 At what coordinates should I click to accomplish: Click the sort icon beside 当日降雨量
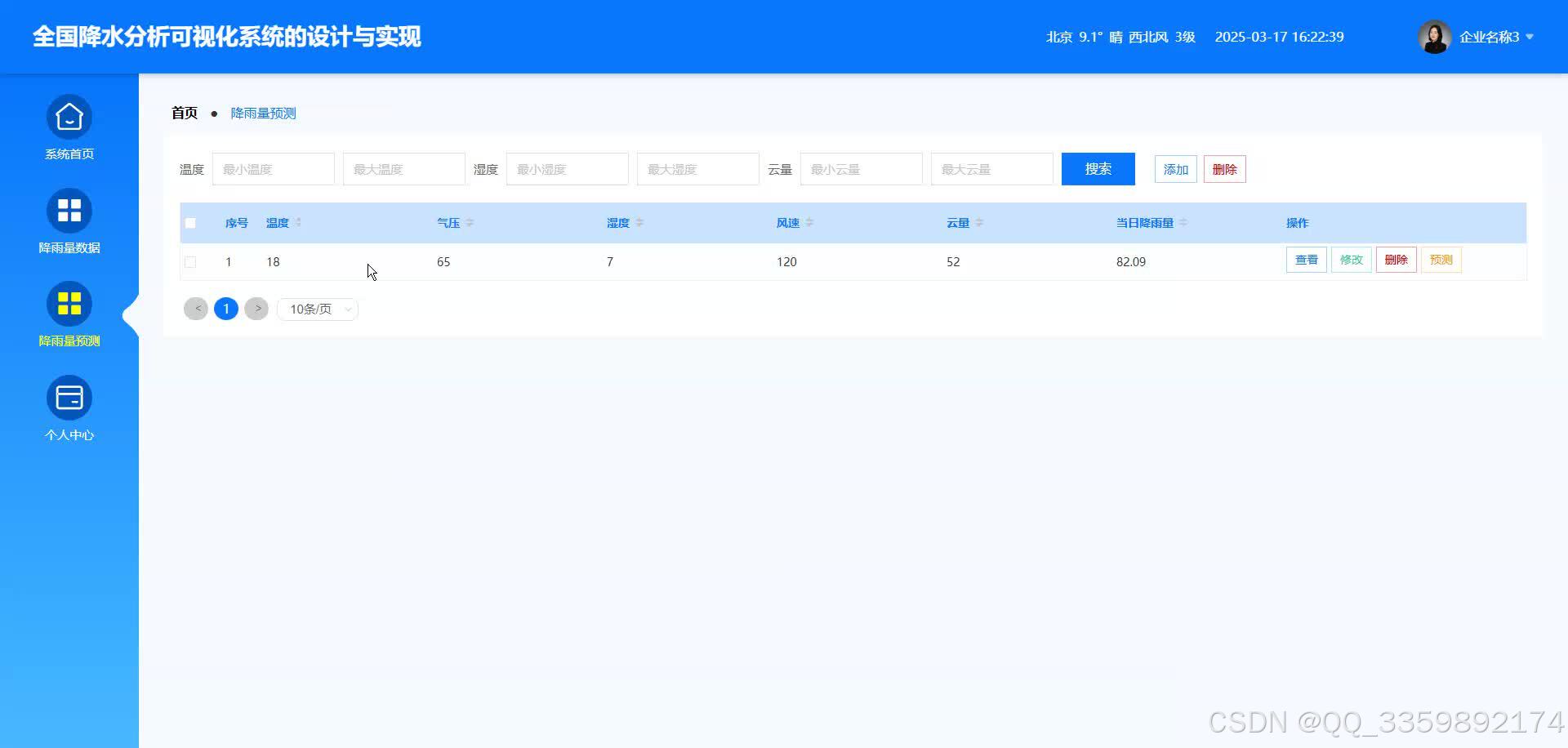click(1184, 222)
